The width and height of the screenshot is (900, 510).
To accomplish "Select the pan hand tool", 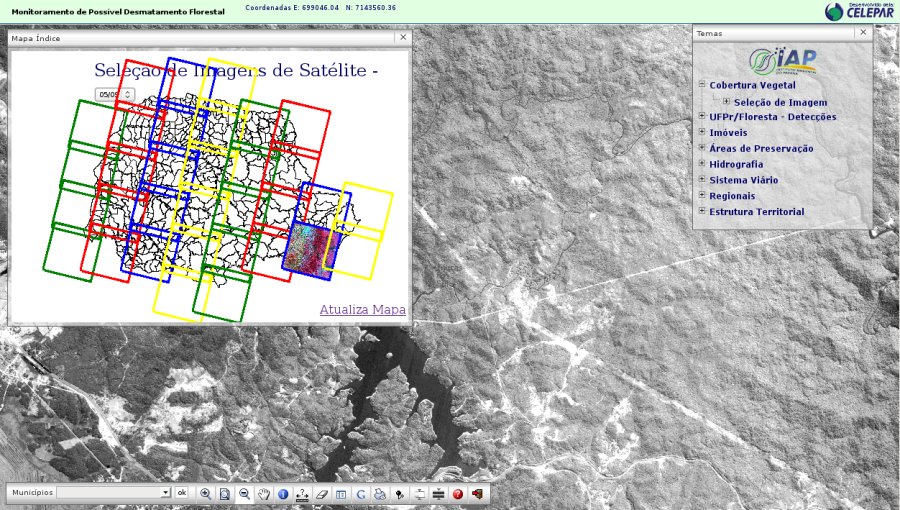I will coord(264,493).
